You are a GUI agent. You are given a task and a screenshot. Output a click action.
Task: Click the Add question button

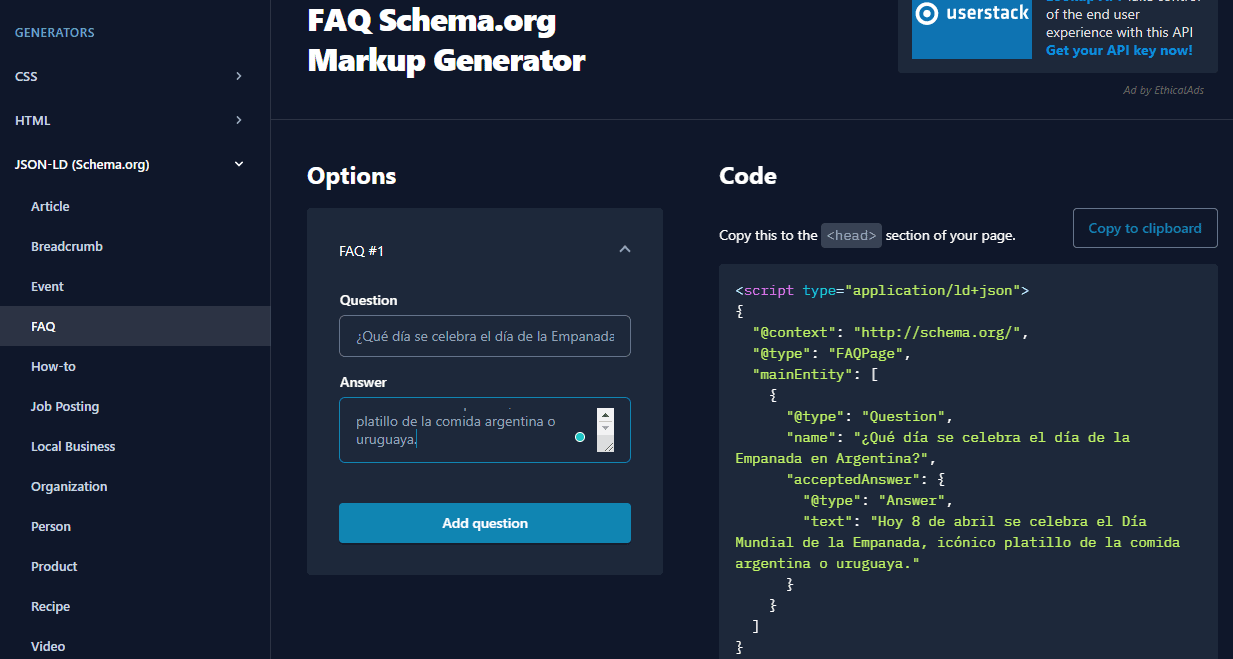point(484,522)
